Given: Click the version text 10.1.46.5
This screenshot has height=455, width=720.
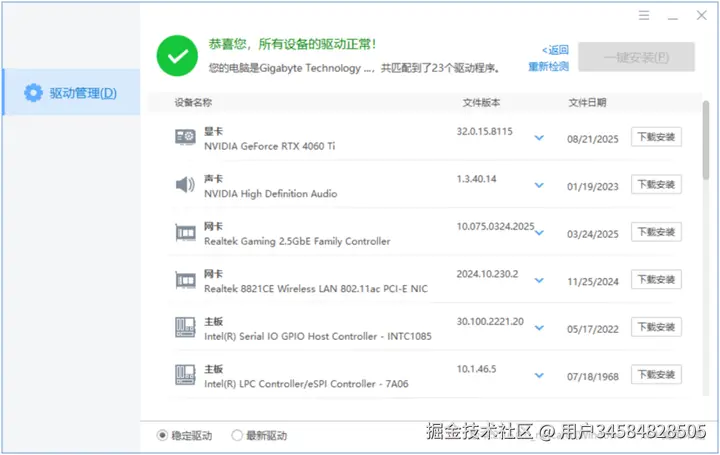Looking at the screenshot, I should coord(476,369).
